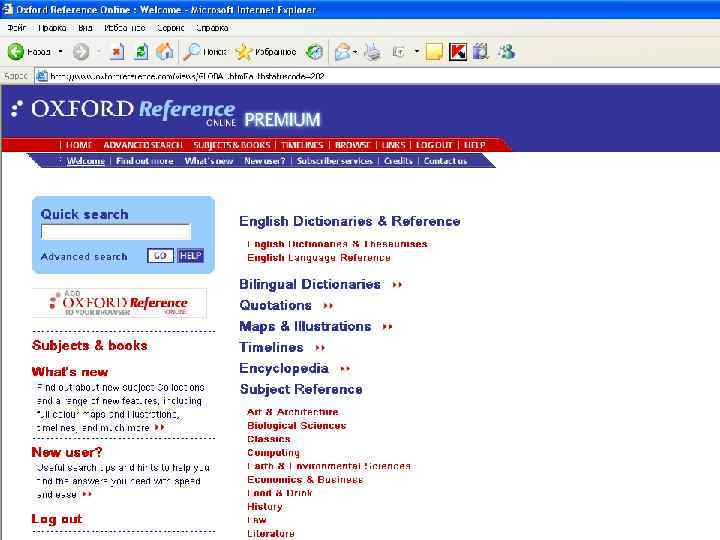
Task: Open the Help menu in menu bar
Action: point(211,28)
